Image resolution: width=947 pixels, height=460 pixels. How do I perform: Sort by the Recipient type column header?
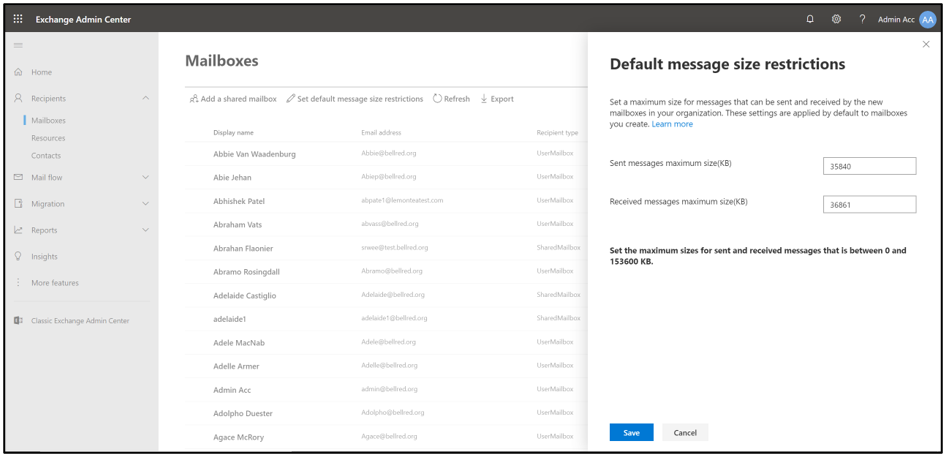[x=557, y=132]
